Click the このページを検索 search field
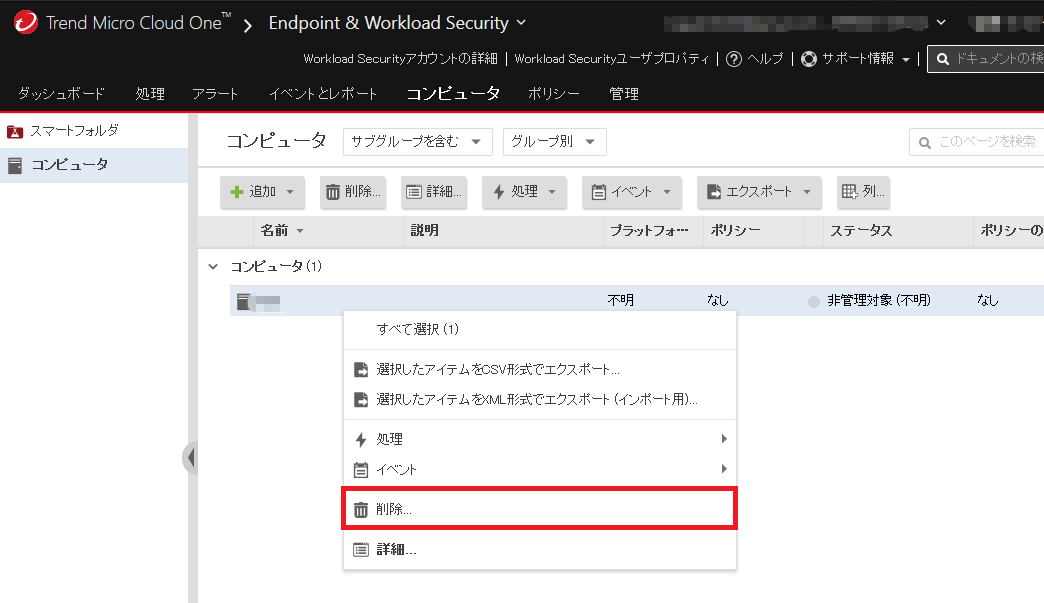1044x603 pixels. (x=977, y=142)
